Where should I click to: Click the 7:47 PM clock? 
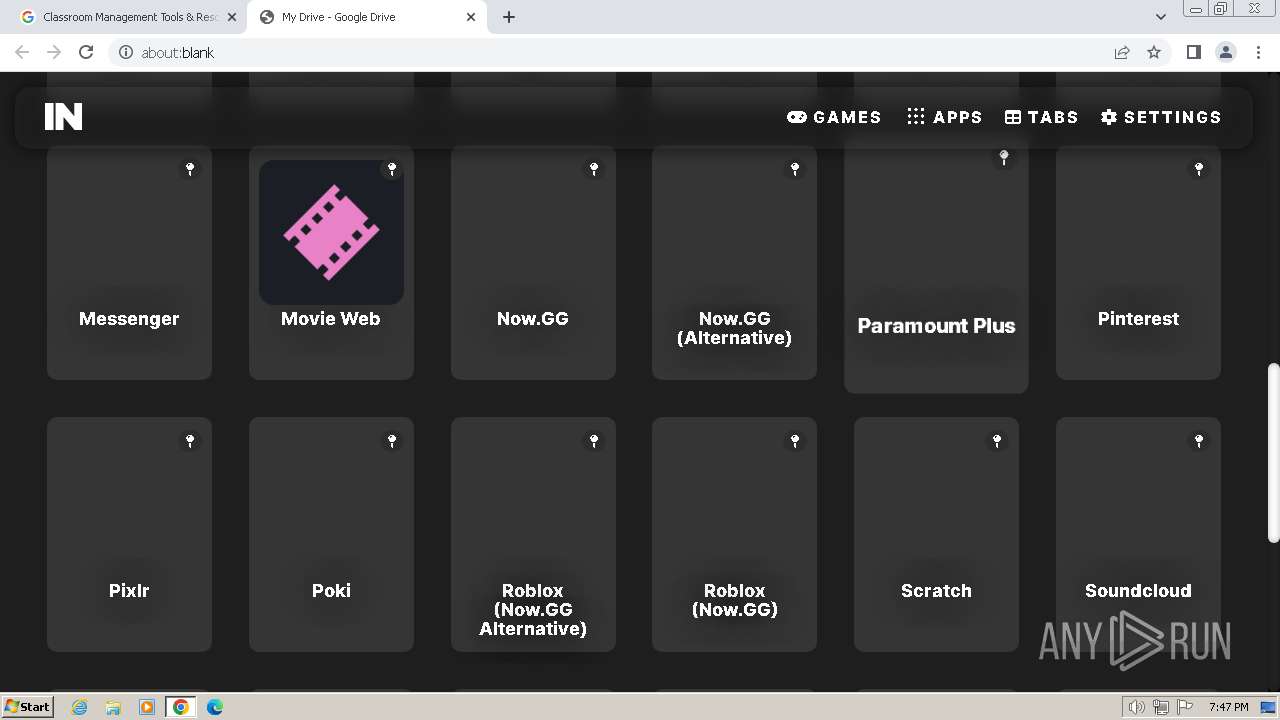[1229, 707]
